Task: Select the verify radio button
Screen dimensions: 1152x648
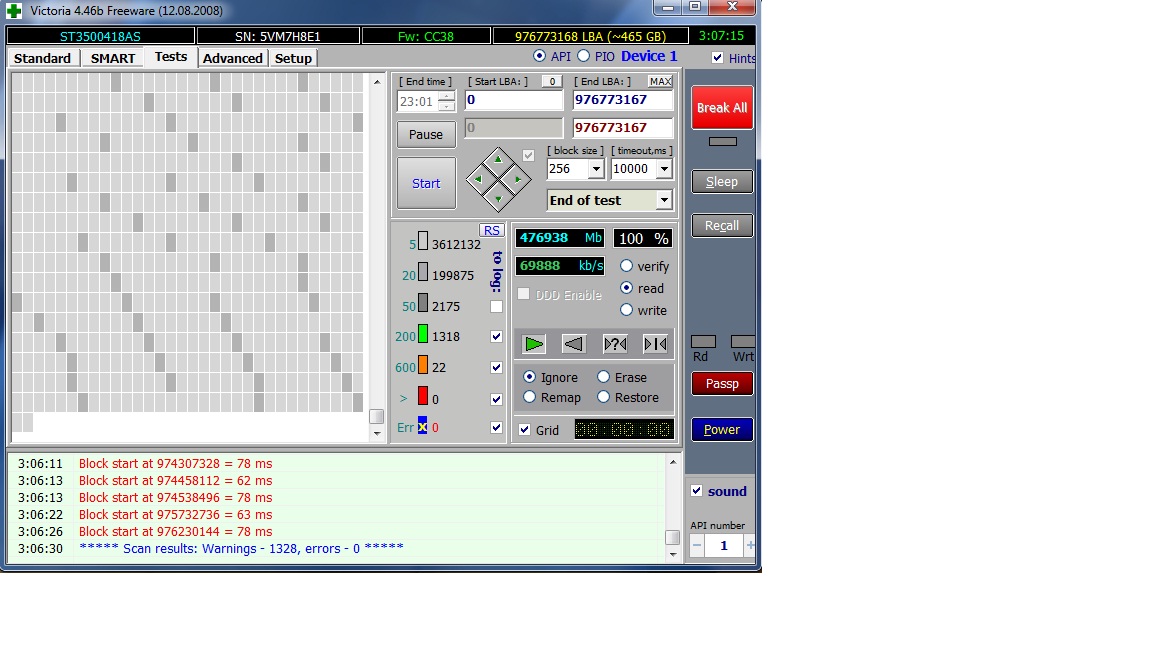Action: [627, 266]
